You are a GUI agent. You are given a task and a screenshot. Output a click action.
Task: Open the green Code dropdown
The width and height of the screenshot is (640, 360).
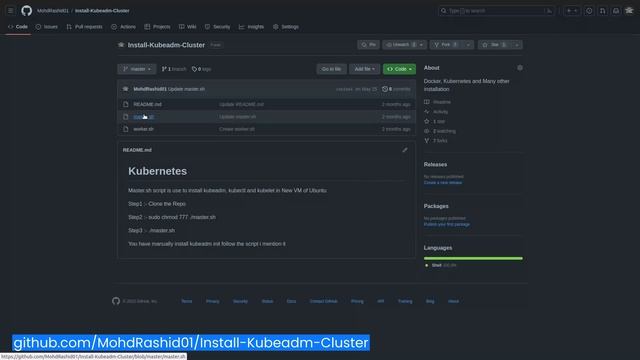[399, 69]
